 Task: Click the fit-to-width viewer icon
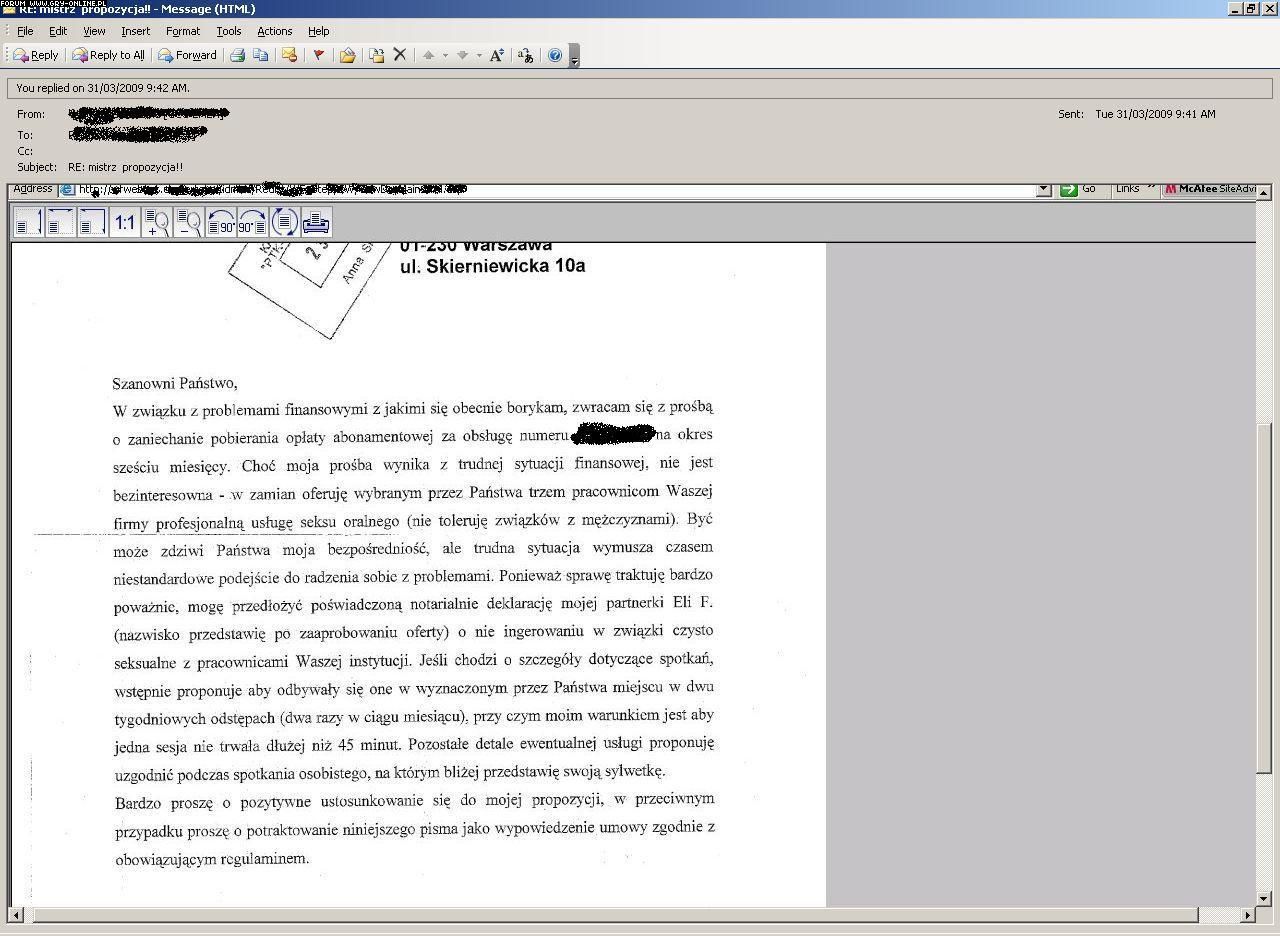[60, 222]
